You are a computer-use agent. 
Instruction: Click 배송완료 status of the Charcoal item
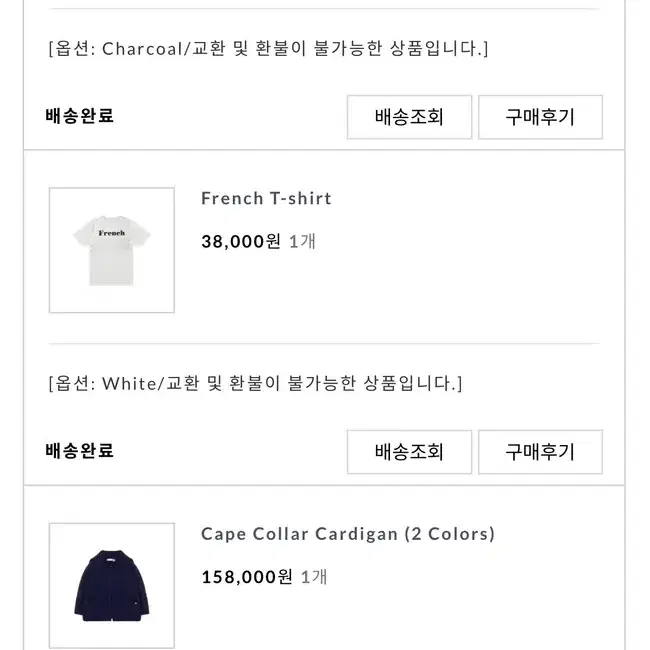pyautogui.click(x=80, y=116)
